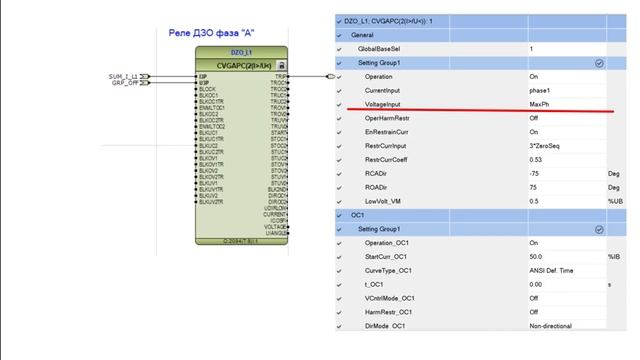This screenshot has height=360, width=640.
Task: Click the check mark beside RCADir
Action: pyautogui.click(x=339, y=174)
